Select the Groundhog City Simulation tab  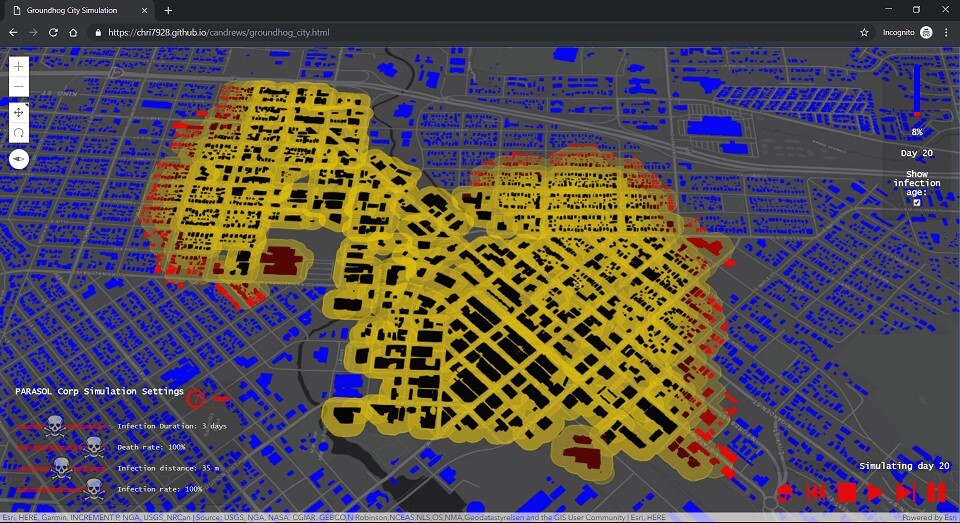tap(80, 10)
